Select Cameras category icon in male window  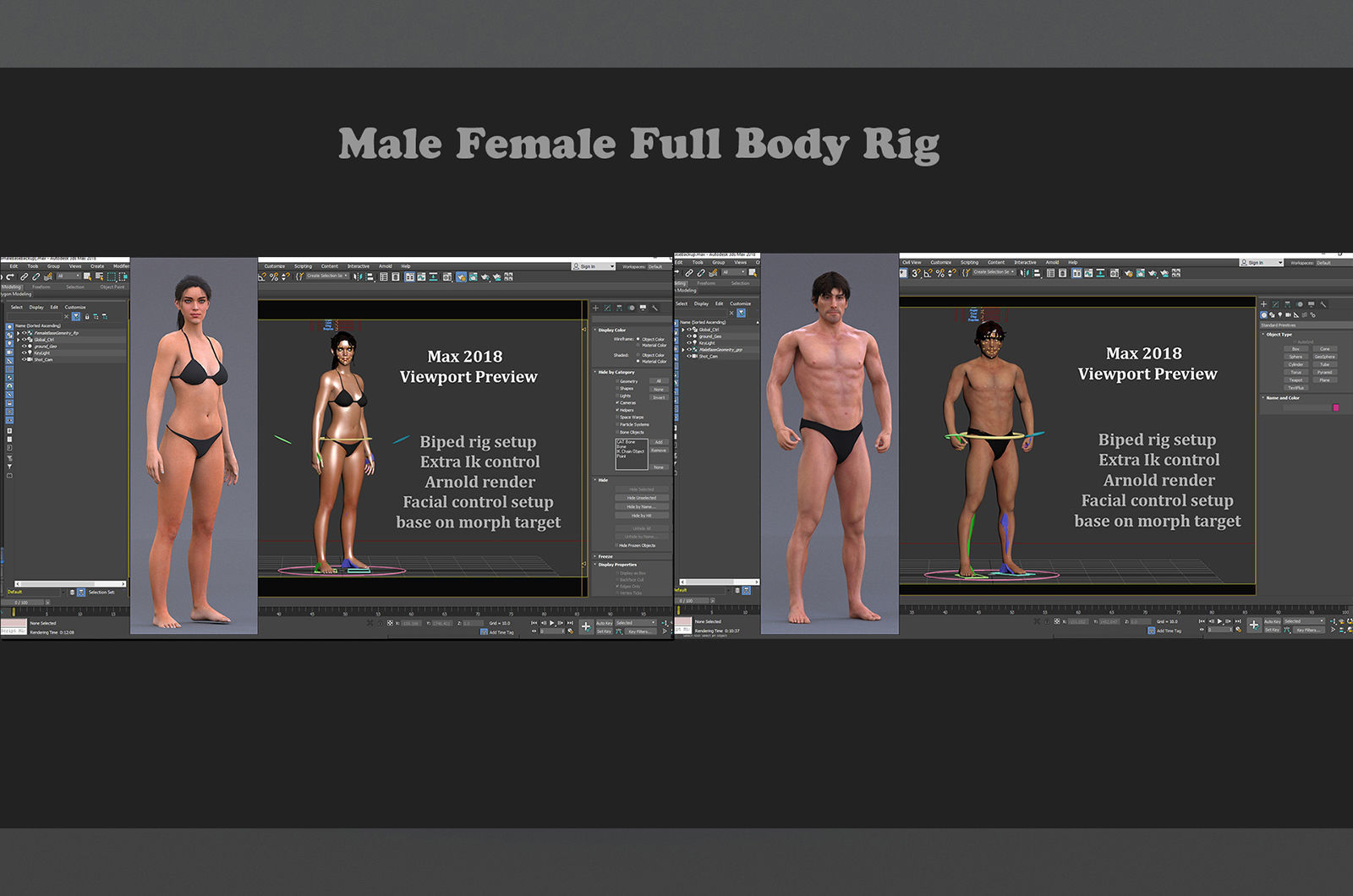click(x=1289, y=314)
